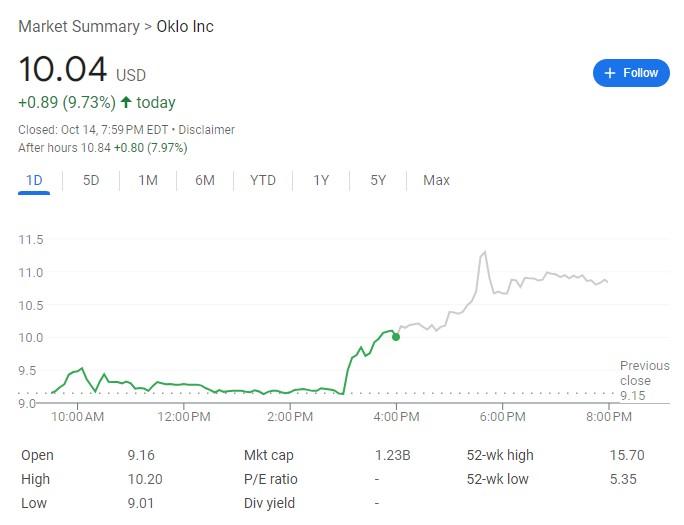Select the Max range tab
Image resolution: width=684 pixels, height=525 pixels.
tap(436, 180)
